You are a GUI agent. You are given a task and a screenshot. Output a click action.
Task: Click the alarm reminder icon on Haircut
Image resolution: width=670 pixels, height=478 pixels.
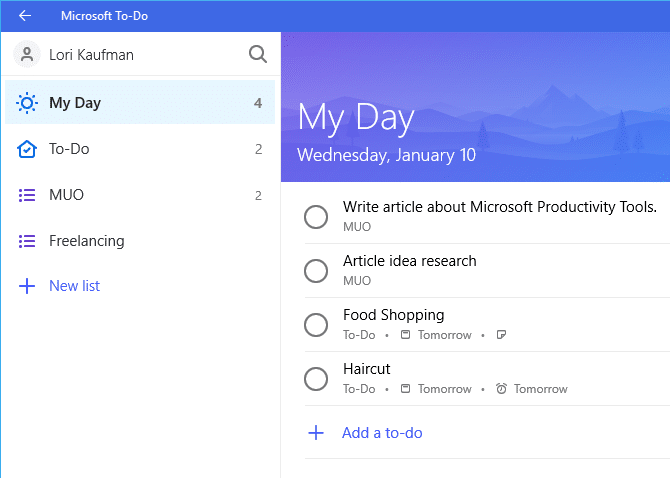(x=501, y=388)
